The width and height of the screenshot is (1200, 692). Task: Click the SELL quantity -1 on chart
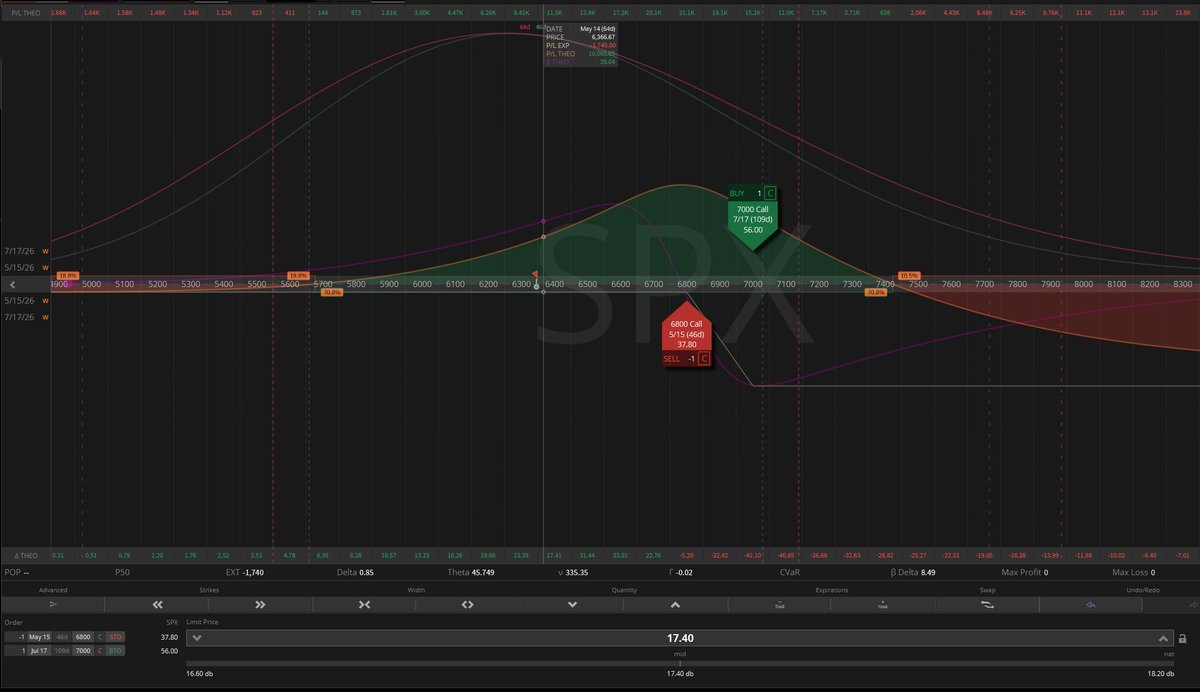pos(690,358)
